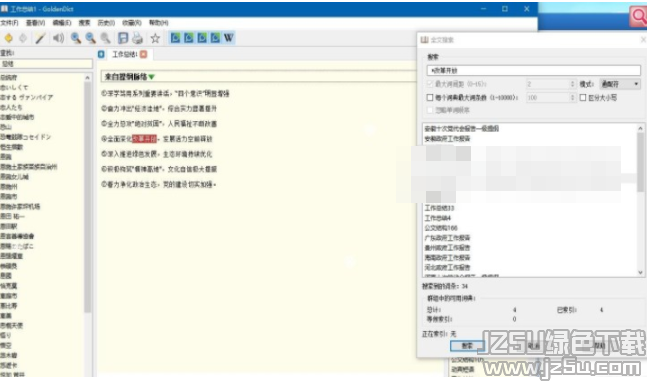Activate the scan popup wand icon
The height and width of the screenshot is (381, 647).
(x=40, y=38)
